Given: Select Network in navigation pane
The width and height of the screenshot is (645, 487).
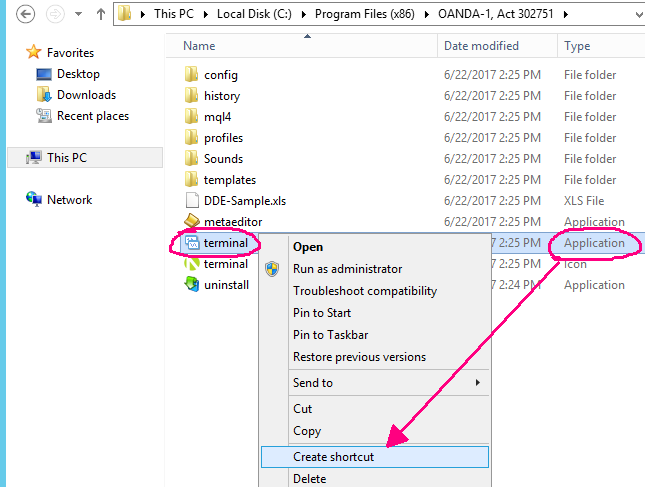Looking at the screenshot, I should [69, 200].
